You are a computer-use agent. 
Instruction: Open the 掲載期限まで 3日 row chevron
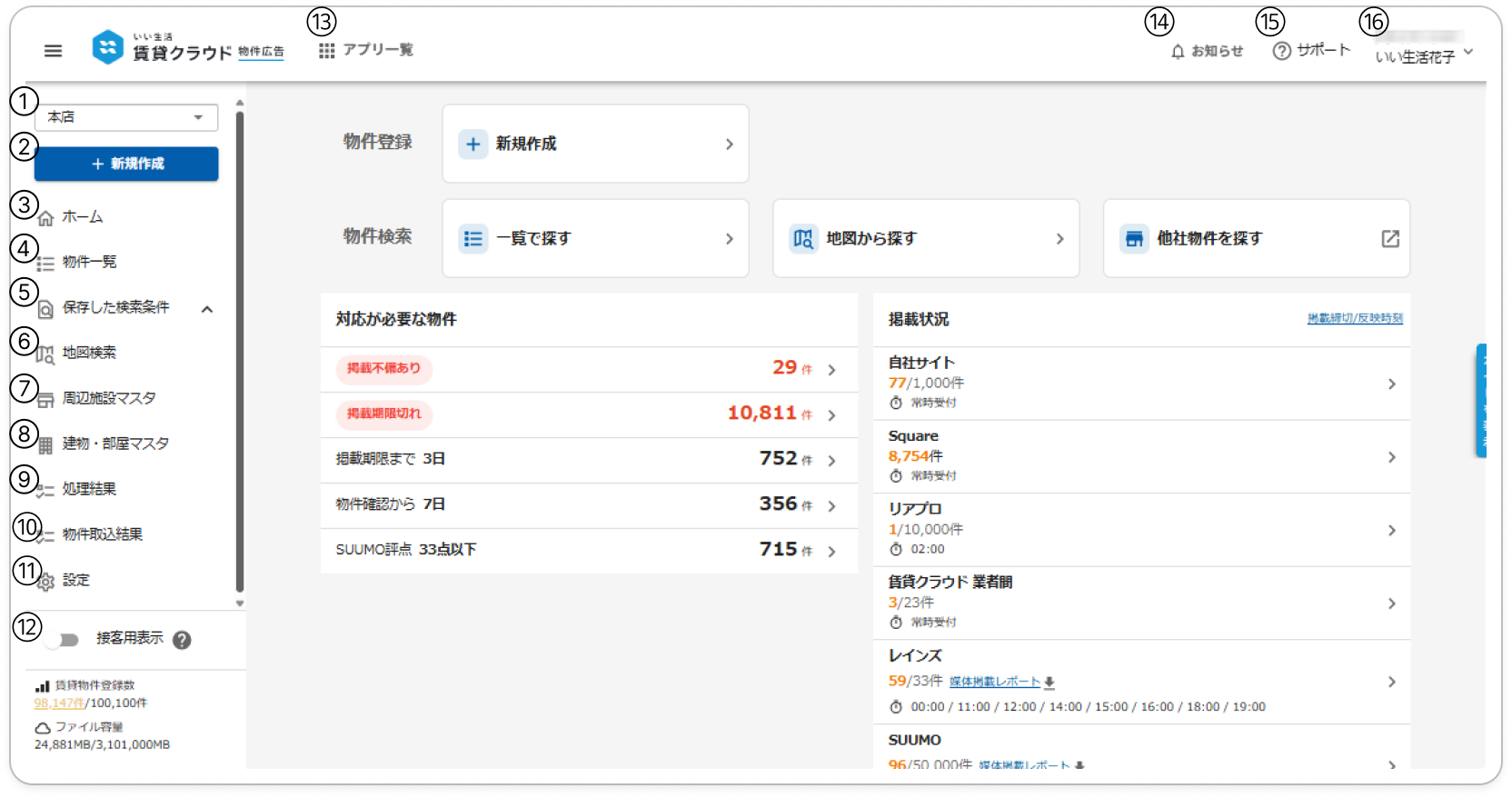[831, 461]
